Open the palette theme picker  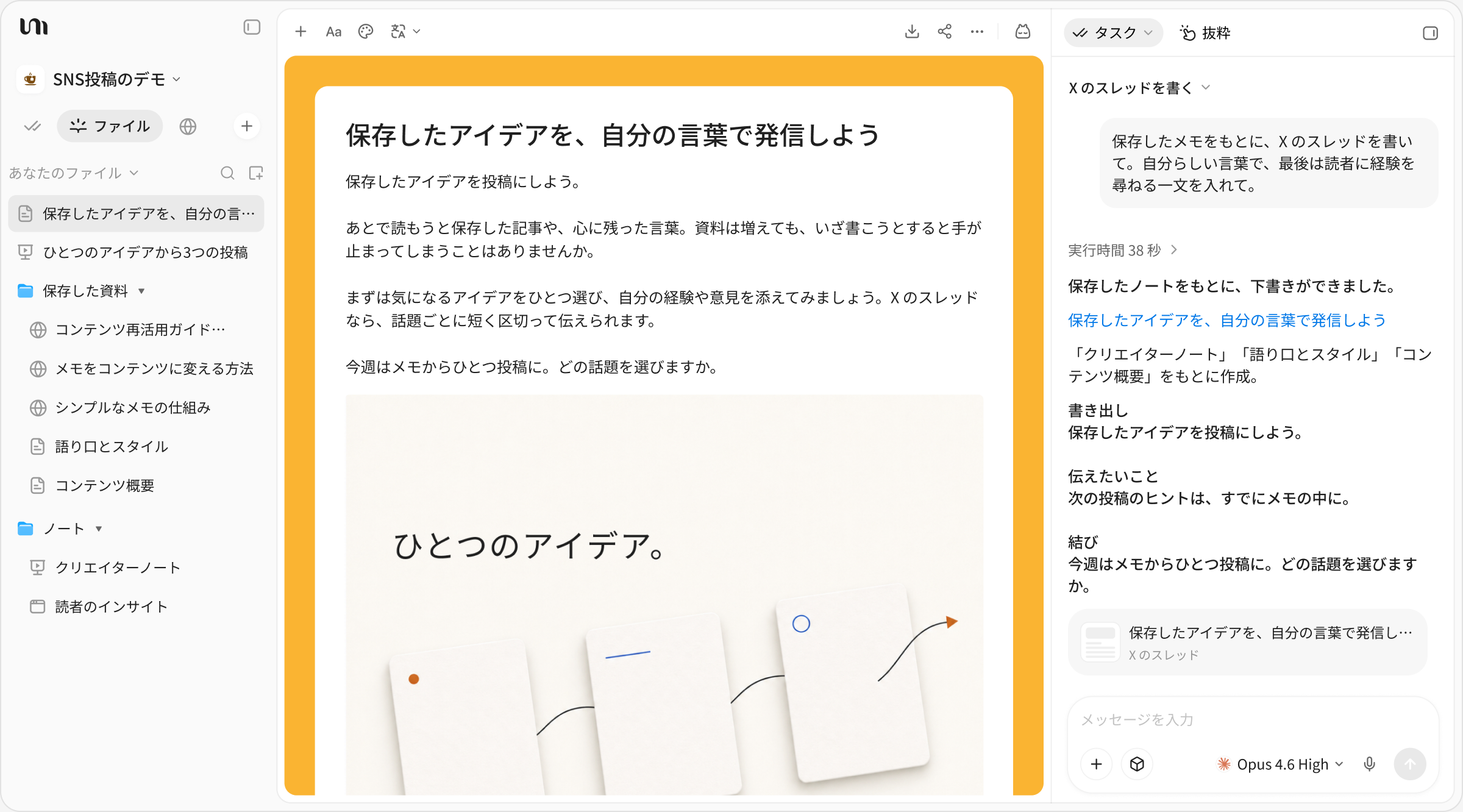[366, 32]
